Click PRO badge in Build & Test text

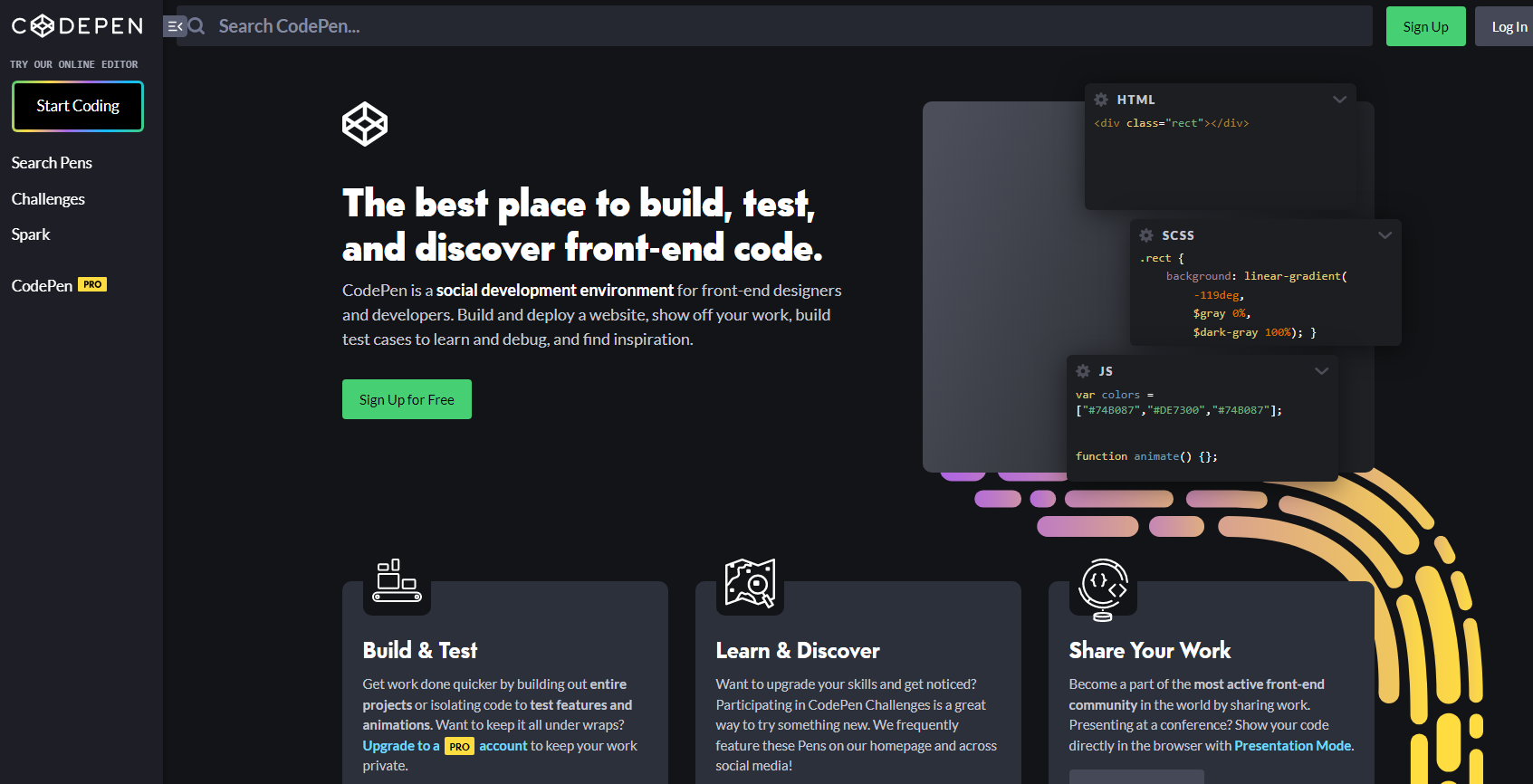(459, 747)
